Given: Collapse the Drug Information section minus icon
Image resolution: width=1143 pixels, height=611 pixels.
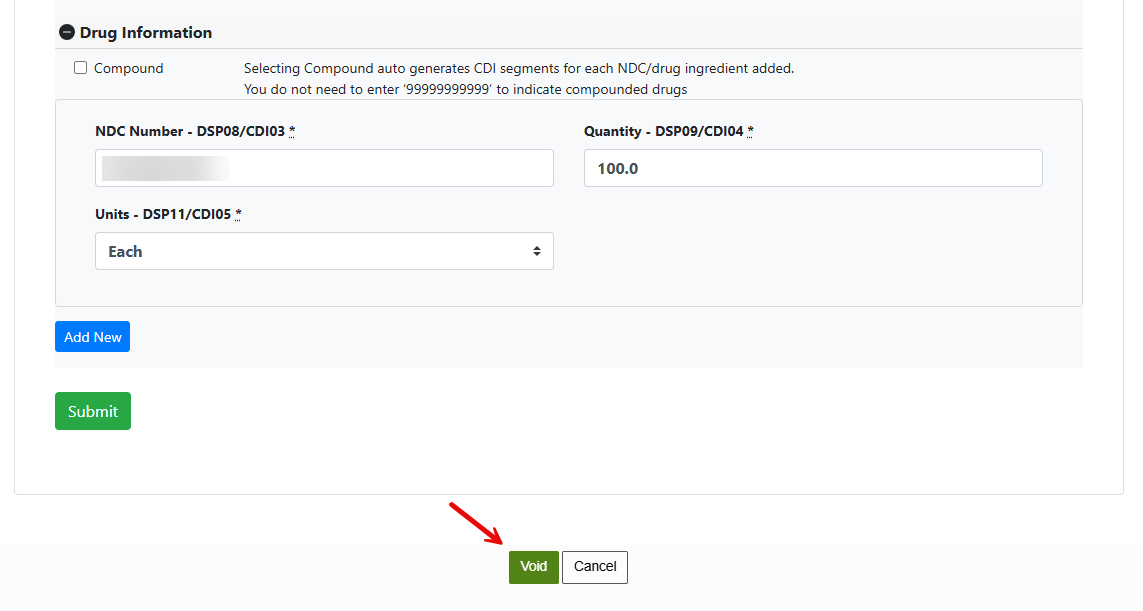Looking at the screenshot, I should (x=66, y=32).
